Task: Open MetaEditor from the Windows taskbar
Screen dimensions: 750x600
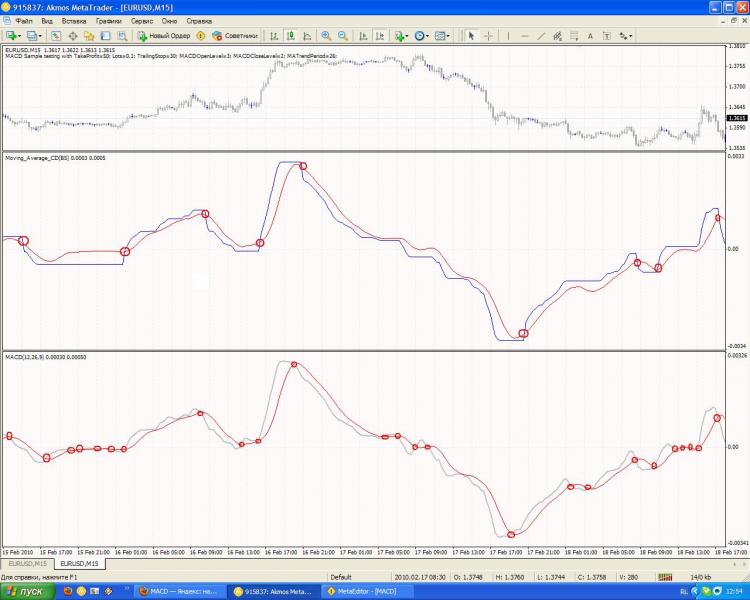Action: (367, 591)
